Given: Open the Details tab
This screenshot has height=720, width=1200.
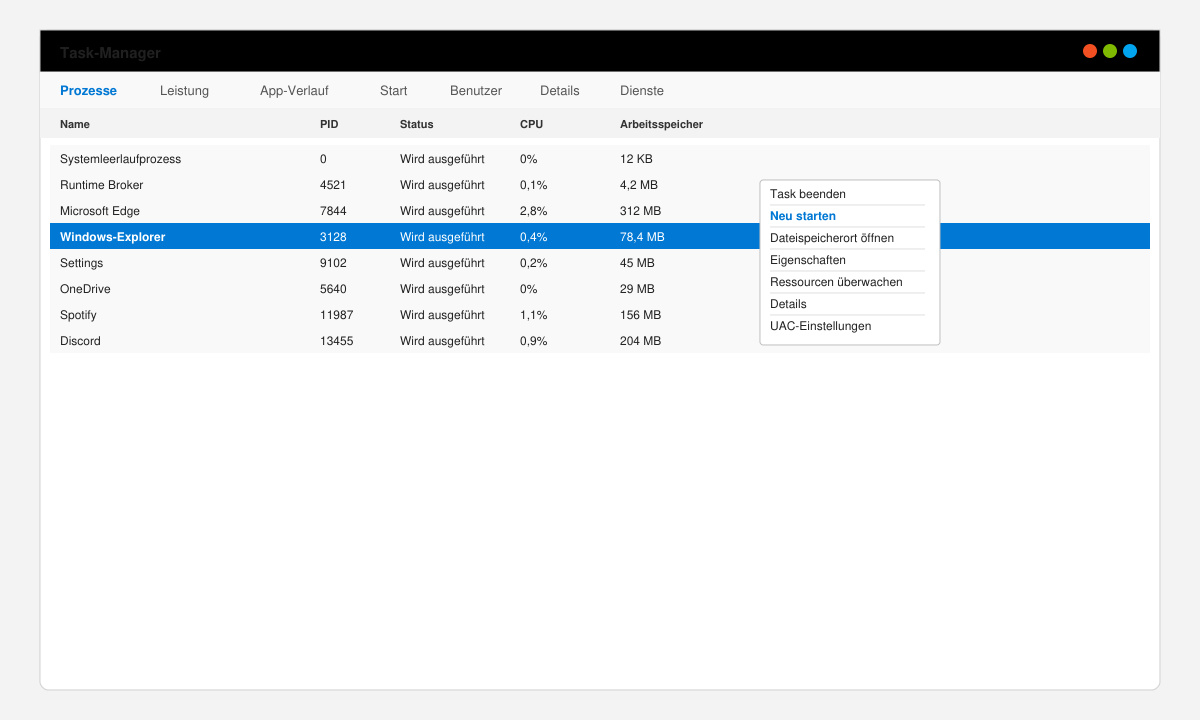Looking at the screenshot, I should point(560,90).
